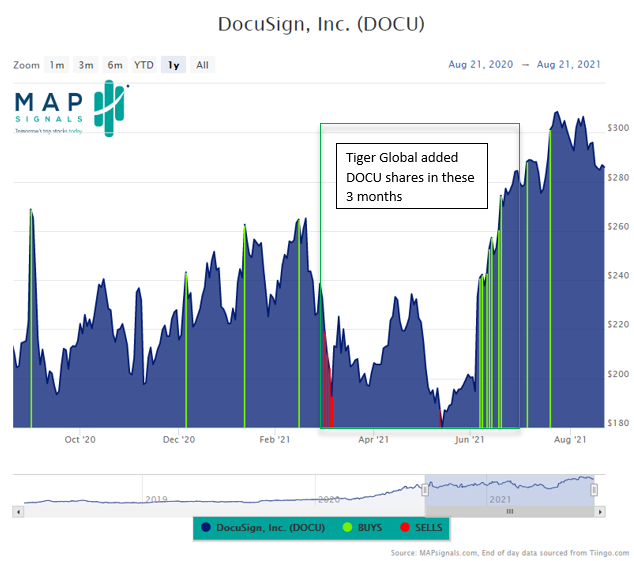
Task: Click the $220 price axis label
Action: pos(618,324)
